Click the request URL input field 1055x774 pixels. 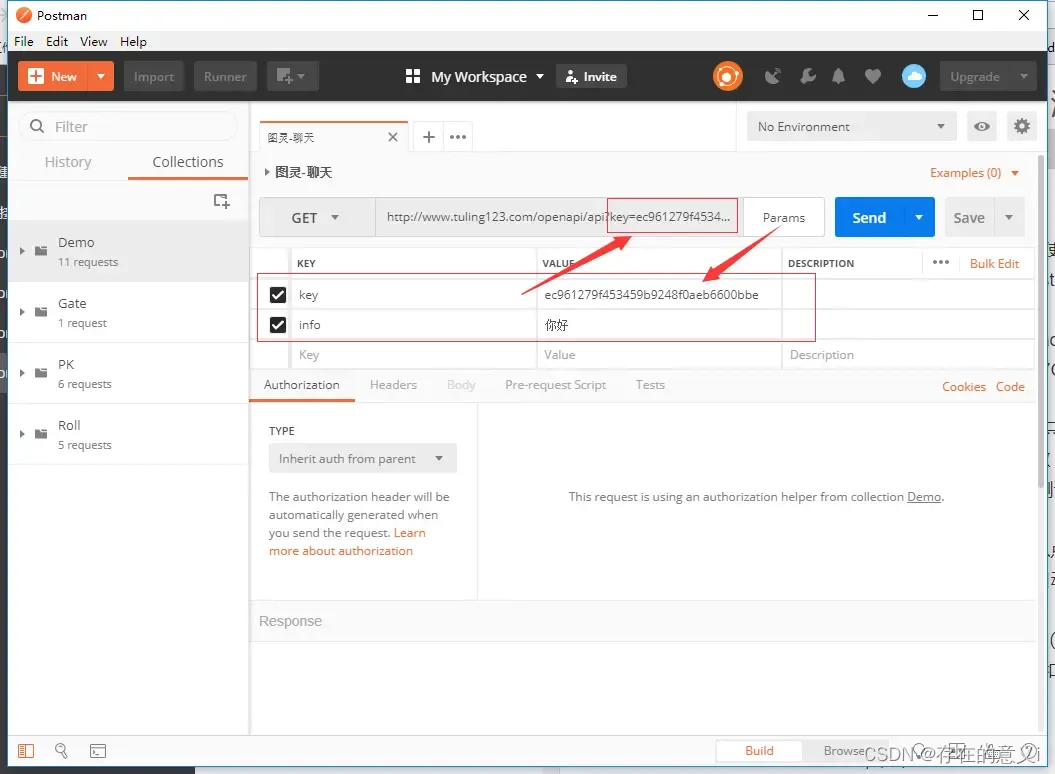(558, 217)
